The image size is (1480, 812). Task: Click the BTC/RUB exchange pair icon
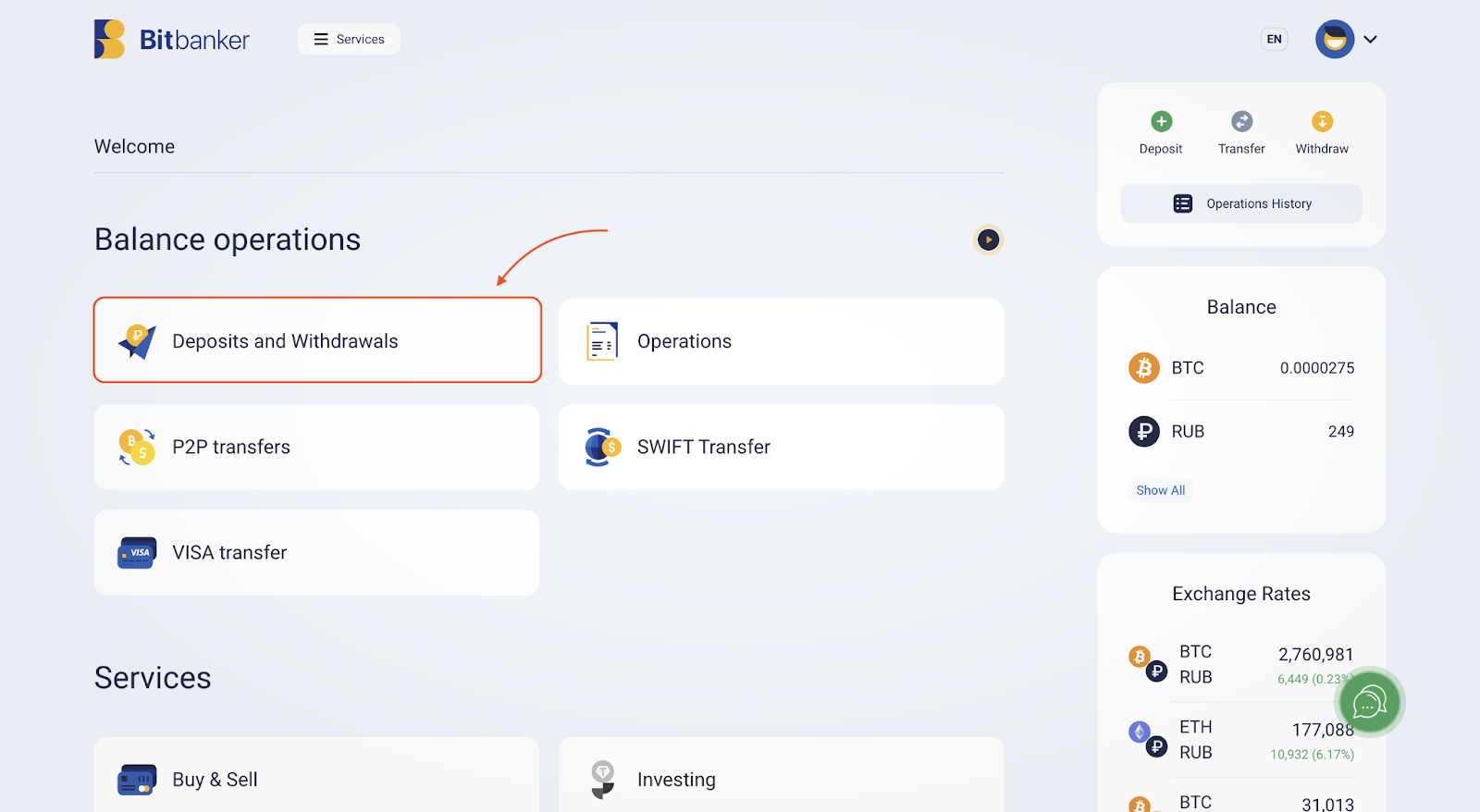pos(1148,664)
